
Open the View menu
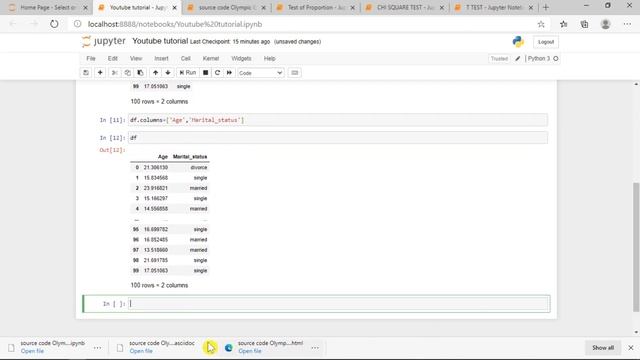pos(136,58)
